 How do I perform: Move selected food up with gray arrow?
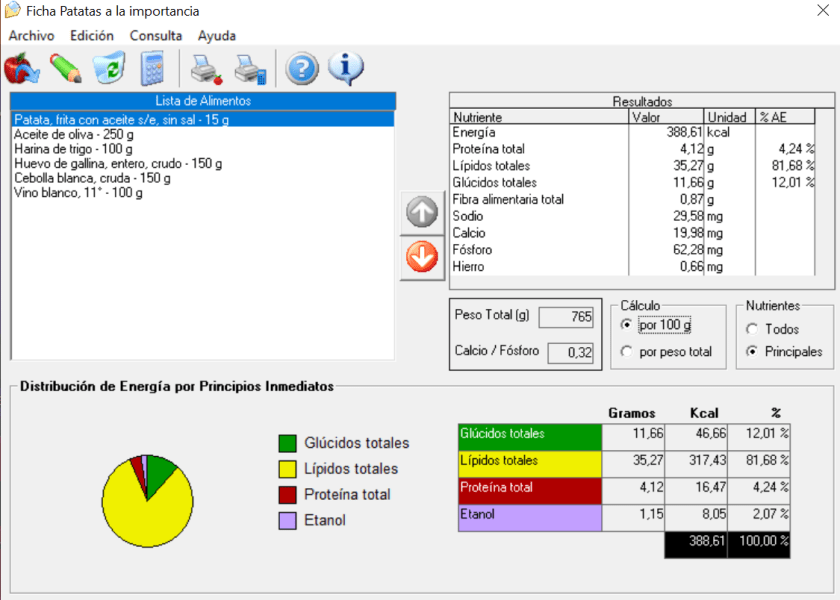click(422, 212)
